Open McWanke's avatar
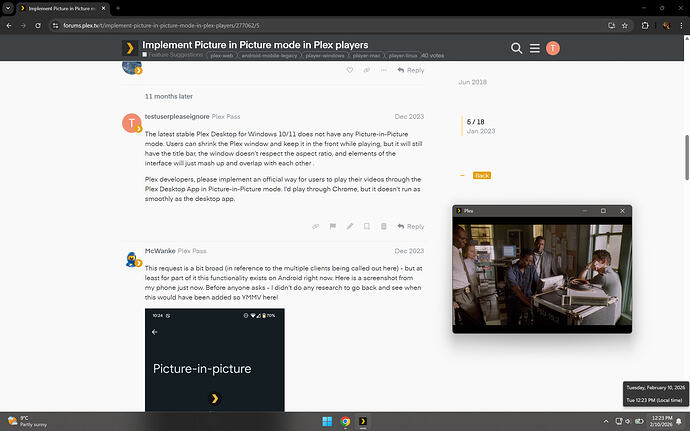The width and height of the screenshot is (690, 431). coord(132,259)
